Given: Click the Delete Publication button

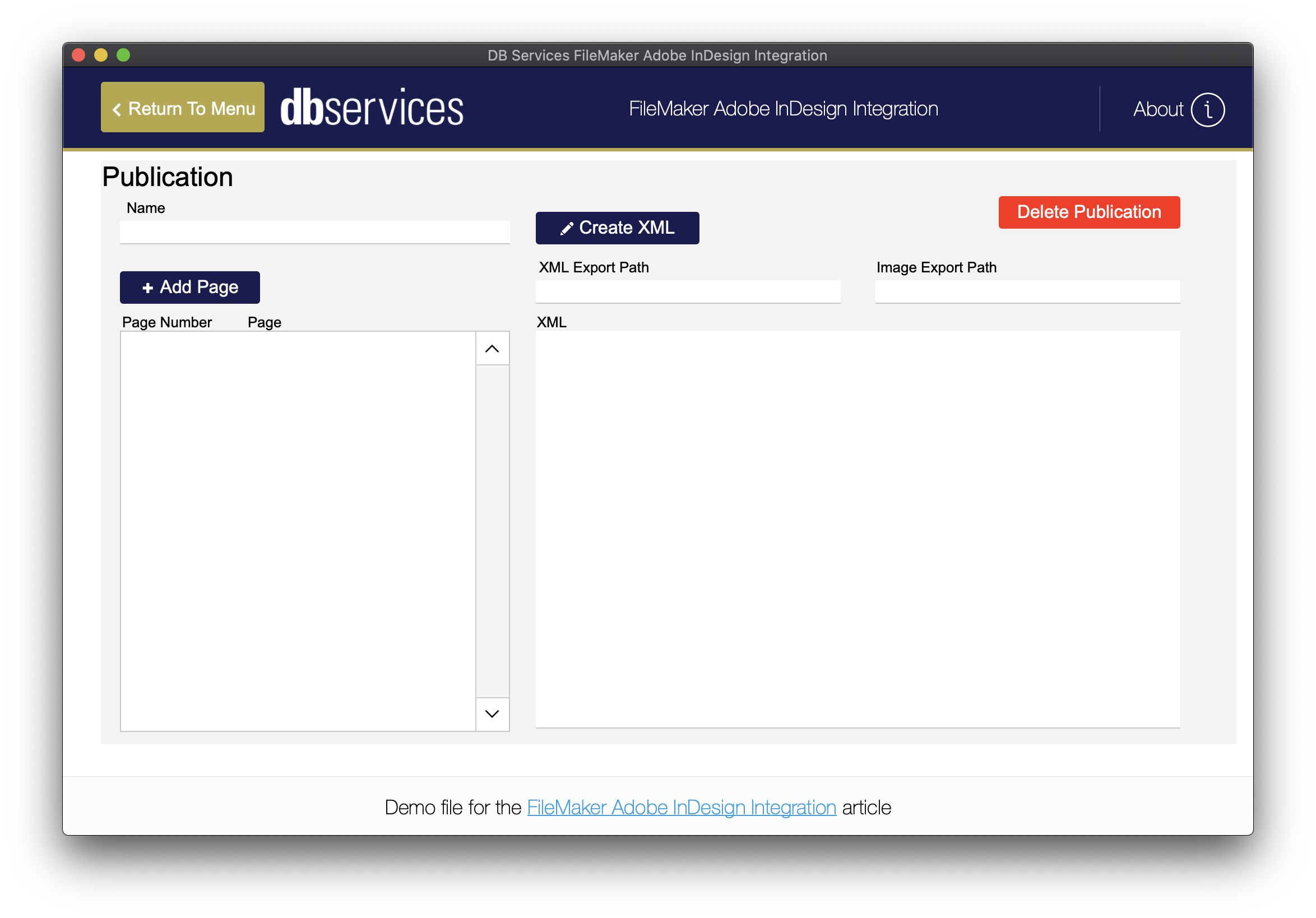Looking at the screenshot, I should pos(1088,212).
